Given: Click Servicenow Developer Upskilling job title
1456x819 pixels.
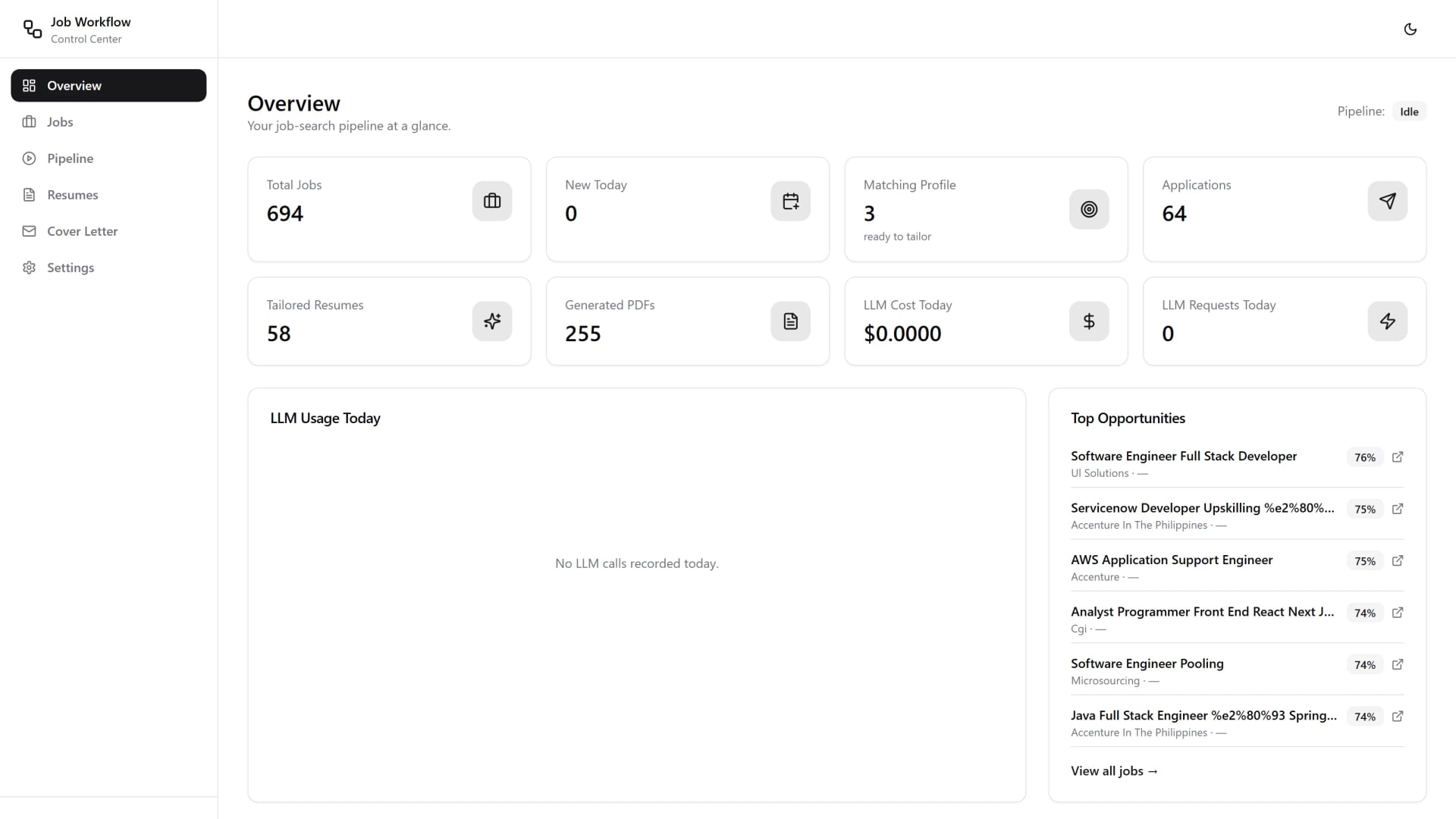Looking at the screenshot, I should point(1203,508).
